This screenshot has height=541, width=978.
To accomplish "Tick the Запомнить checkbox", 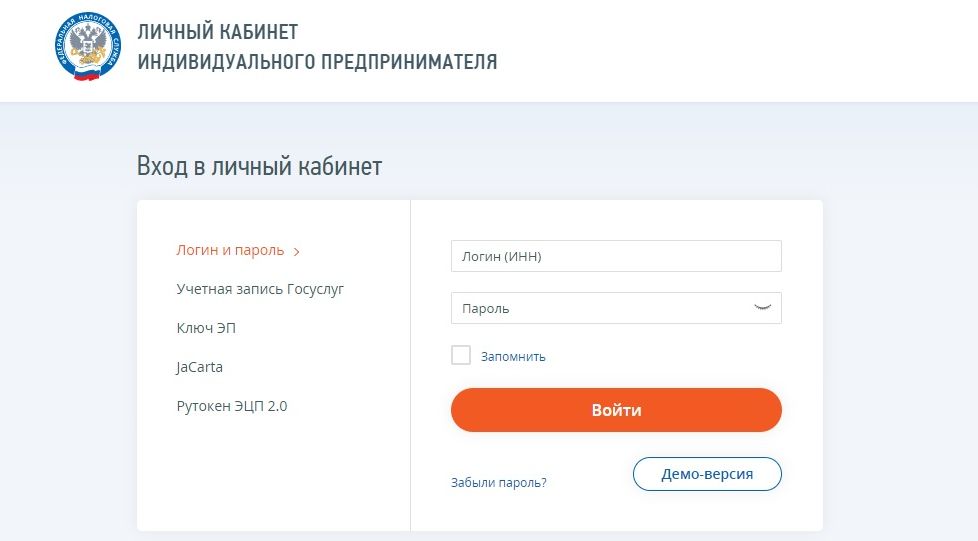I will pyautogui.click(x=461, y=355).
